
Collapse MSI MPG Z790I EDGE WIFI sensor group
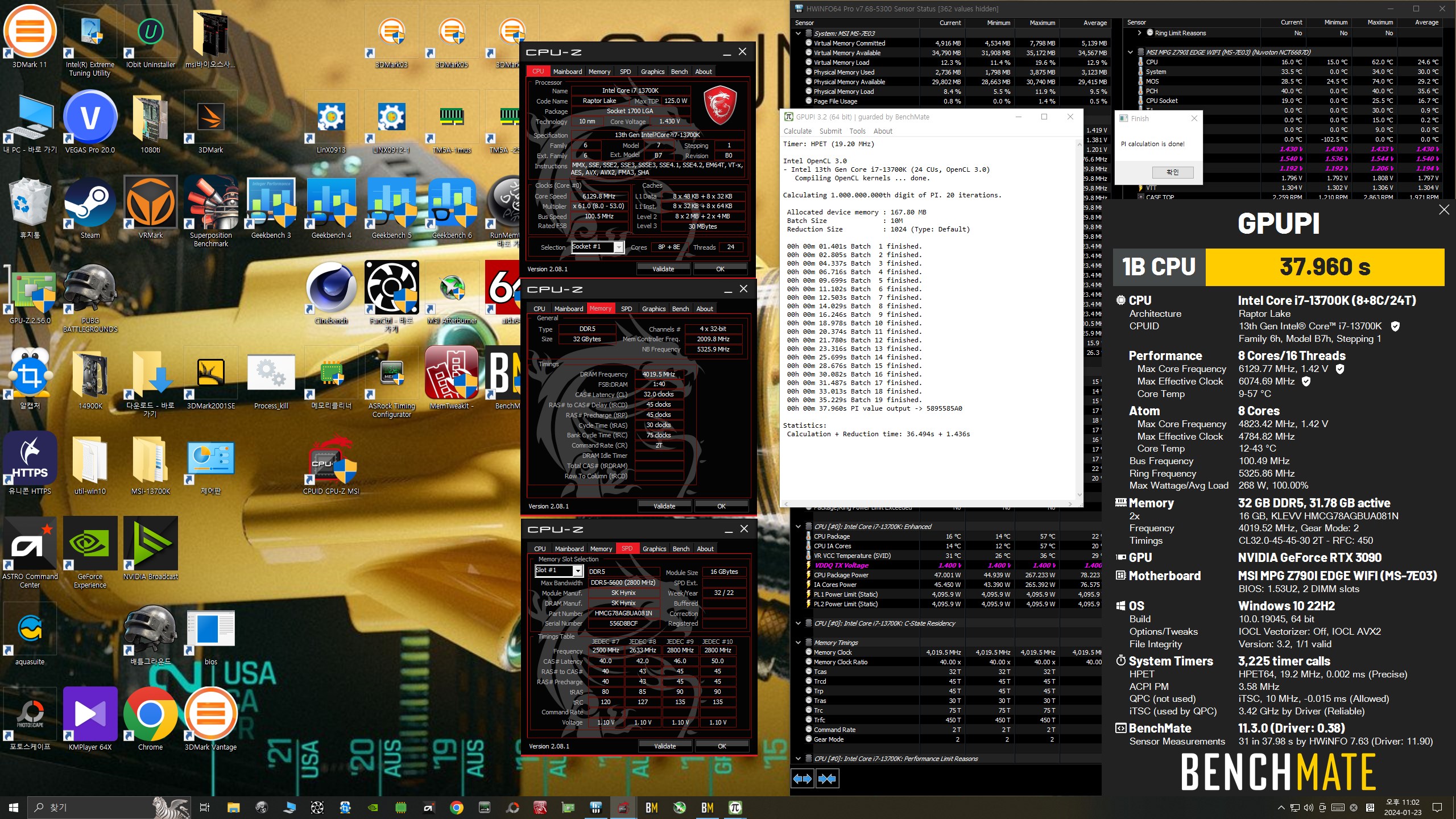point(1130,52)
